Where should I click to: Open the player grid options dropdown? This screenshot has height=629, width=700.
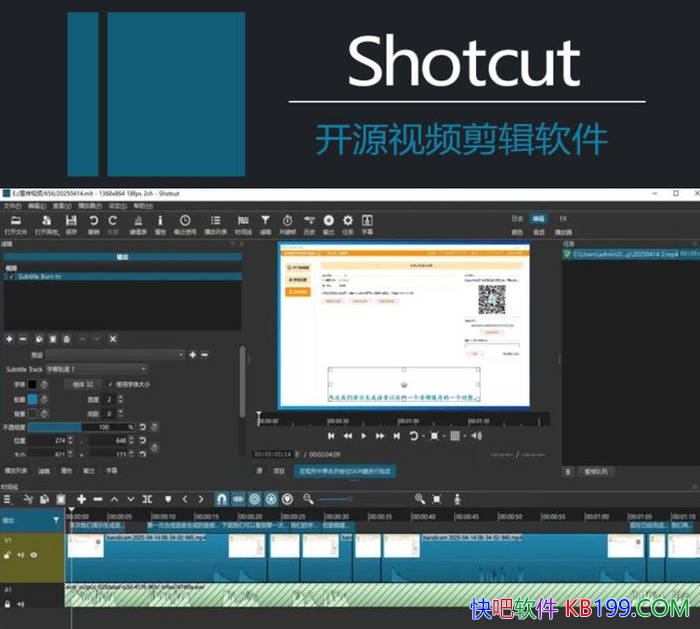[x=465, y=436]
